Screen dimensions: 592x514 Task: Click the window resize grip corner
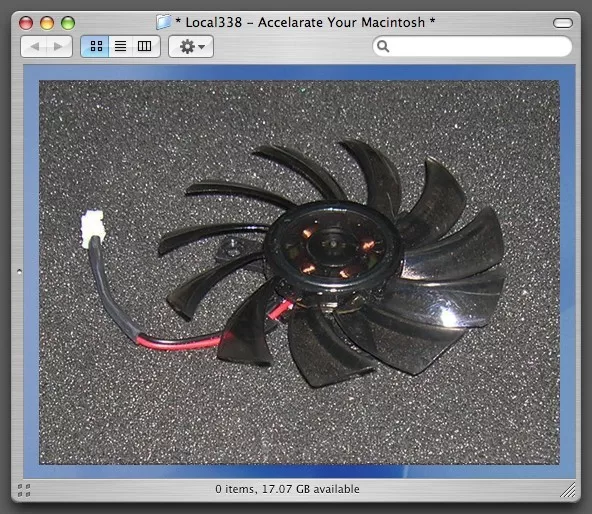coord(568,489)
